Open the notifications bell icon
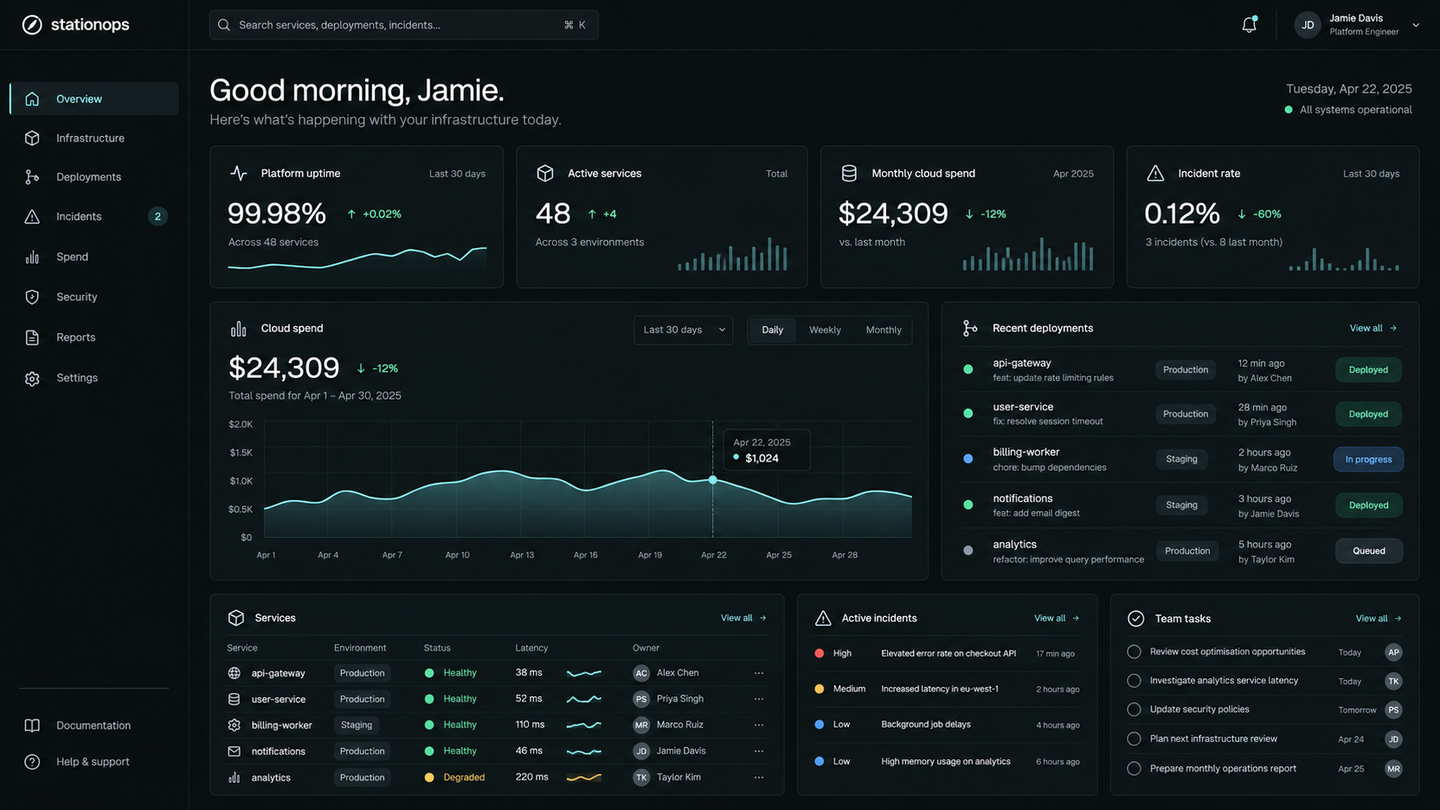Screen dimensions: 1440x810 (1249, 25)
